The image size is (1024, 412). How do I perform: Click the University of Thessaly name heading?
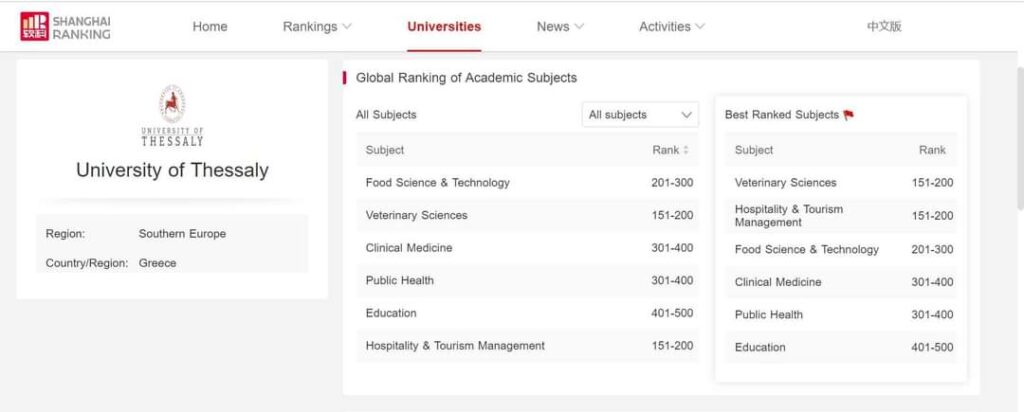[172, 170]
